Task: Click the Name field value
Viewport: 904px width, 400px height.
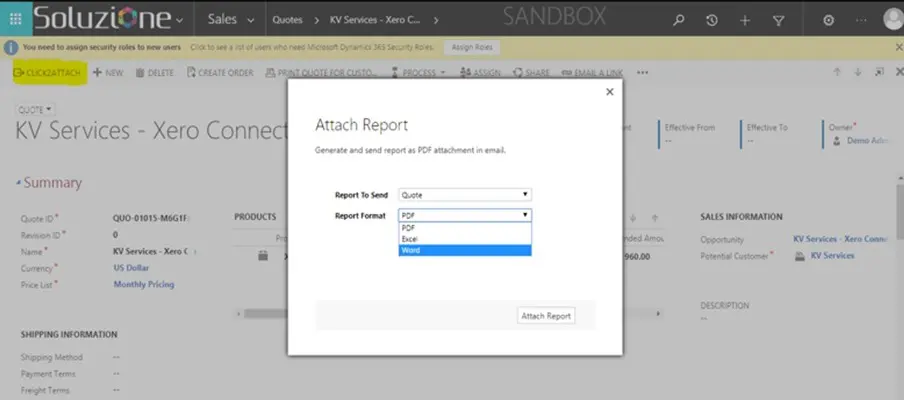Action: [x=151, y=251]
